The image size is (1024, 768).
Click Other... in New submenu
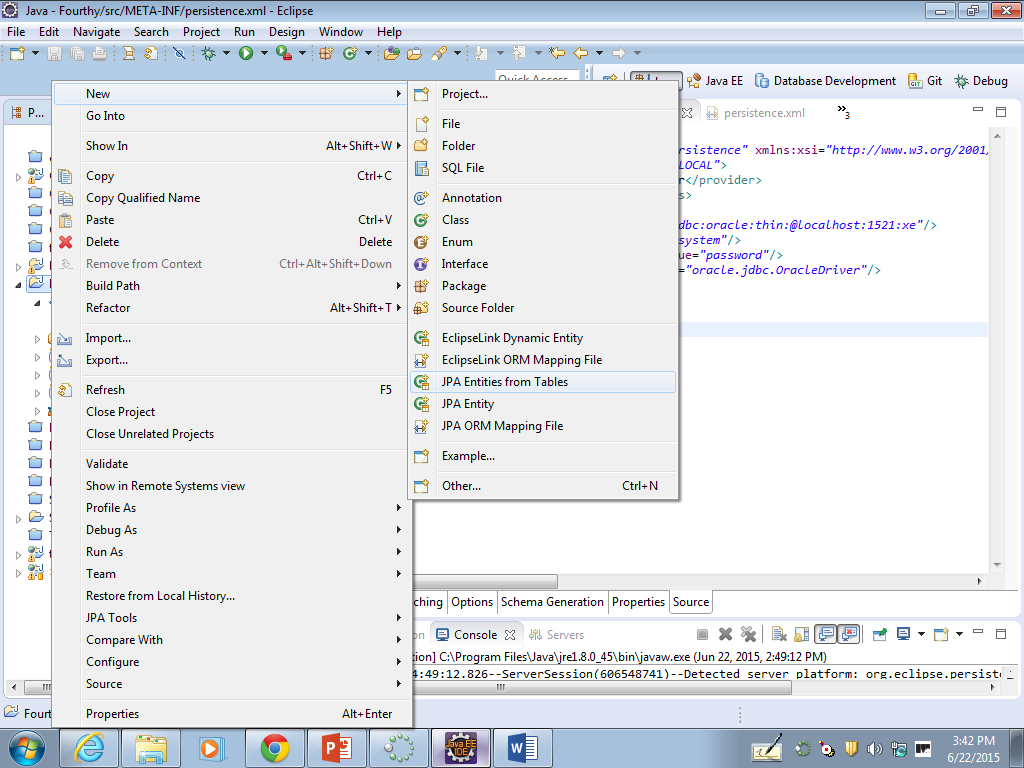click(x=461, y=486)
